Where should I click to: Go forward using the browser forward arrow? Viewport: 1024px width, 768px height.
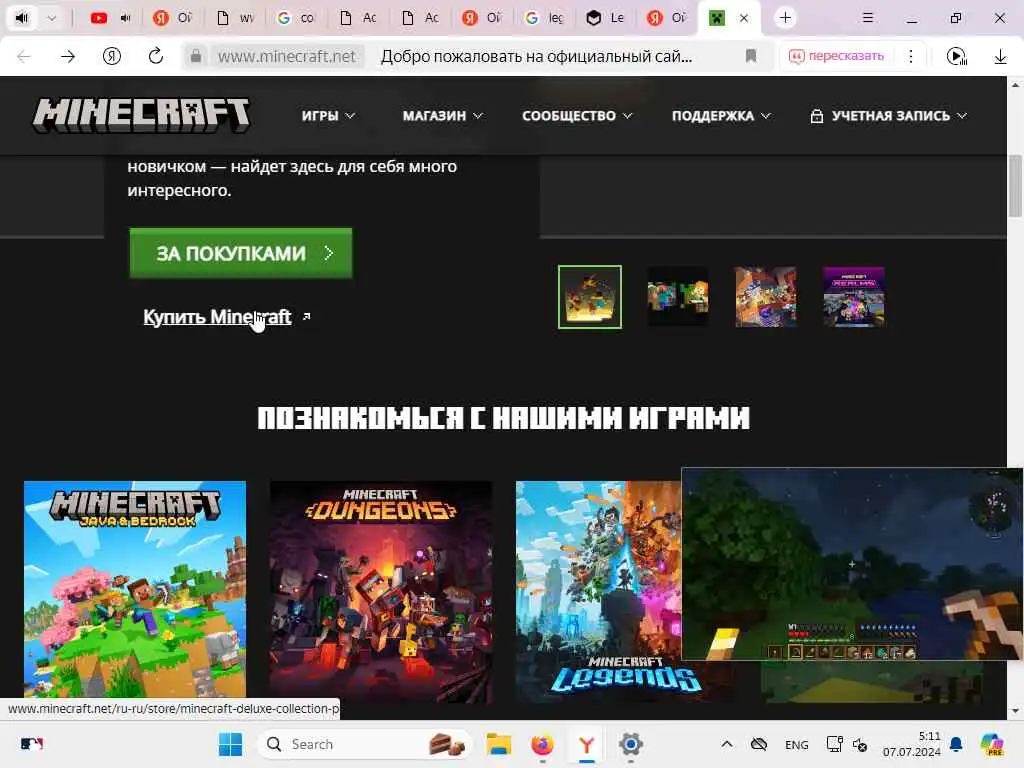tap(68, 57)
